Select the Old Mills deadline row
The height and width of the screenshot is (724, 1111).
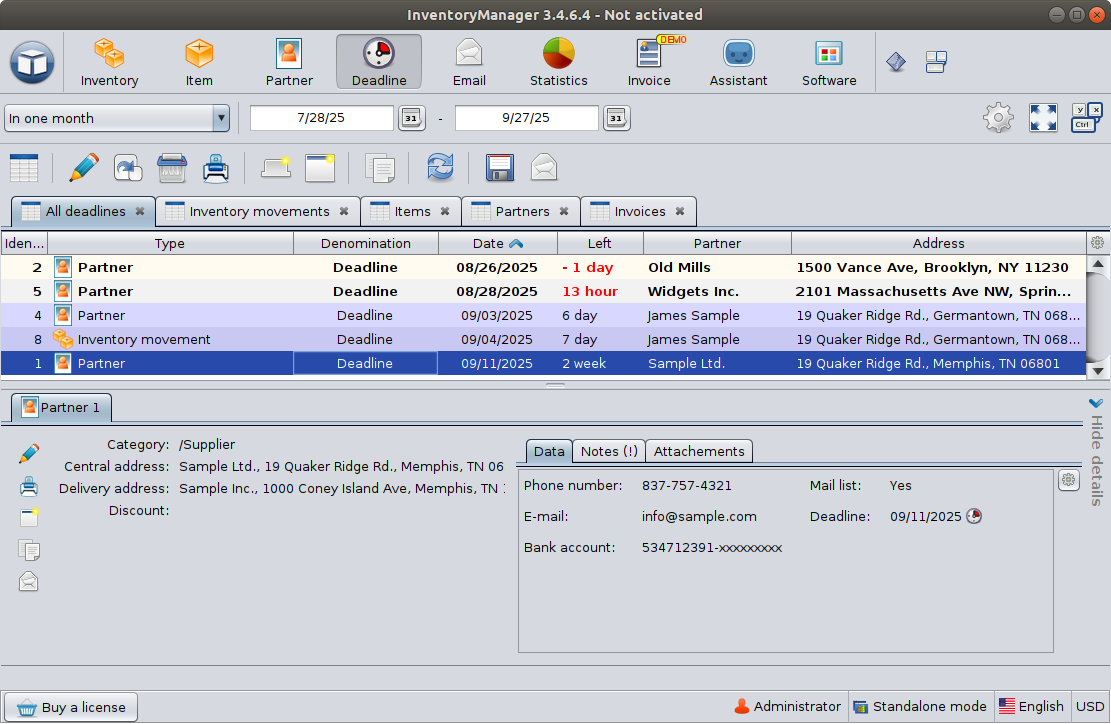coord(543,267)
